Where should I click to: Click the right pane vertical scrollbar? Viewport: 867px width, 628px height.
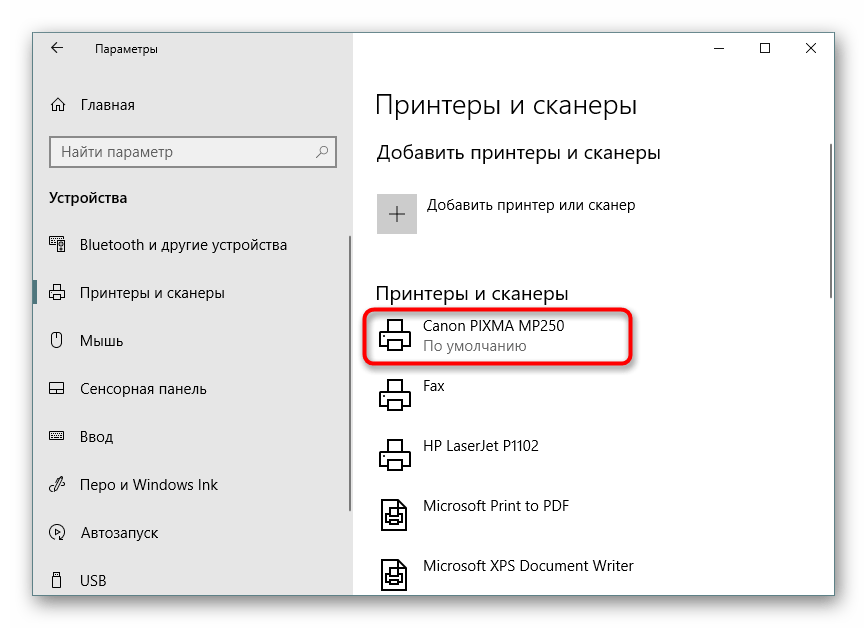(832, 220)
